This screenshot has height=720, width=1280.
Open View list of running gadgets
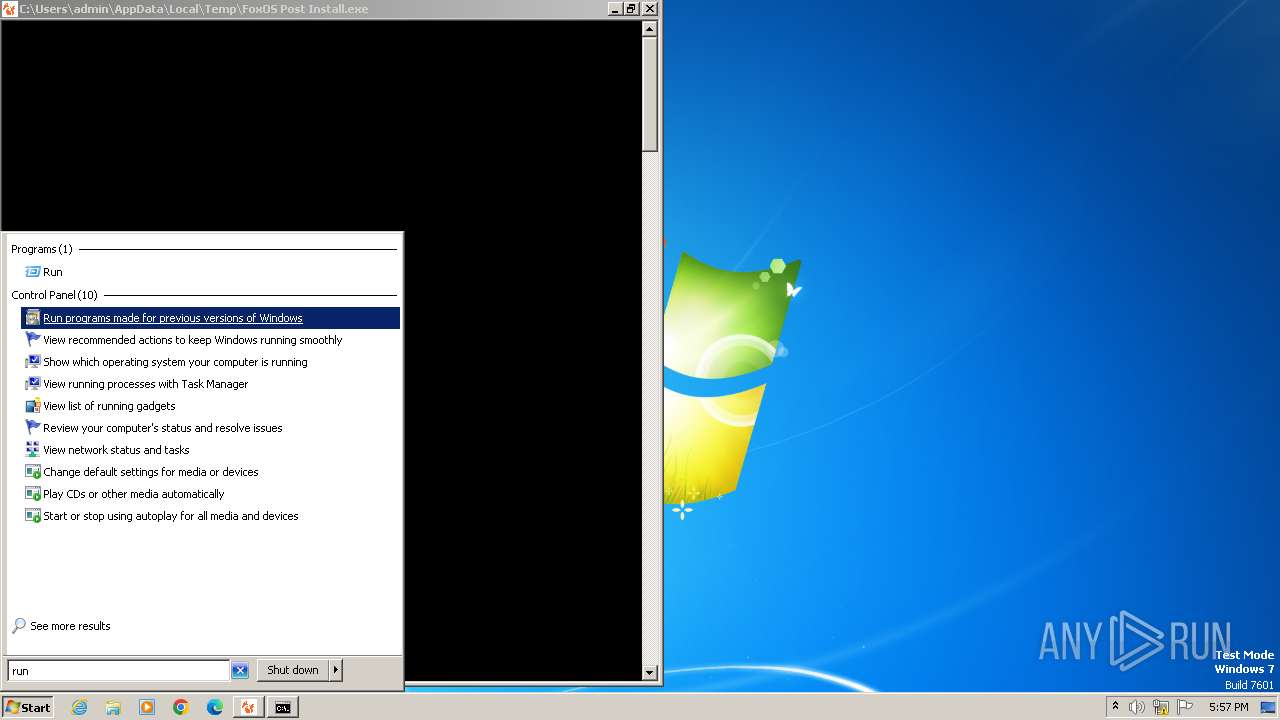click(211, 406)
